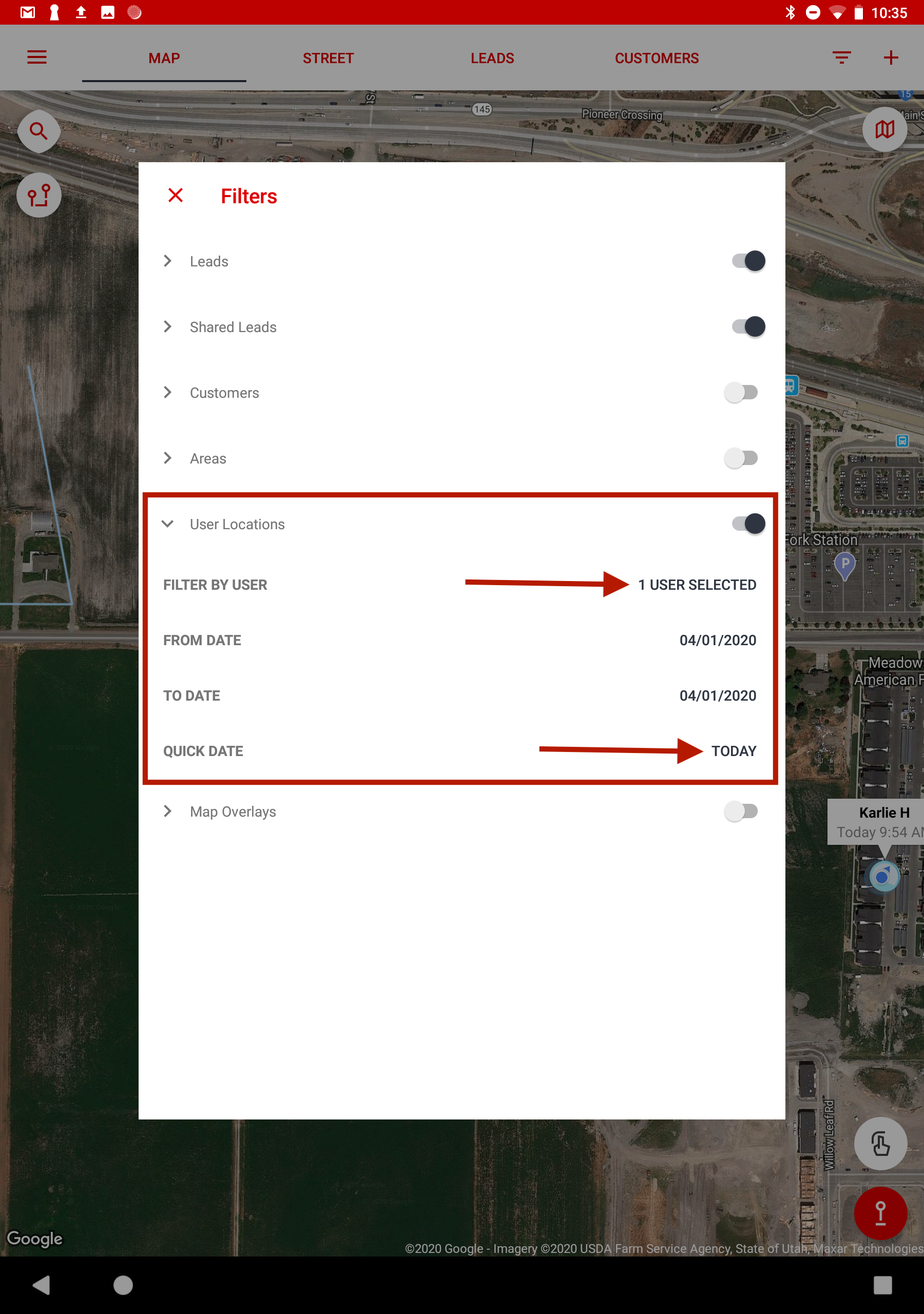
Task: Tap the plus add icon
Action: (891, 58)
